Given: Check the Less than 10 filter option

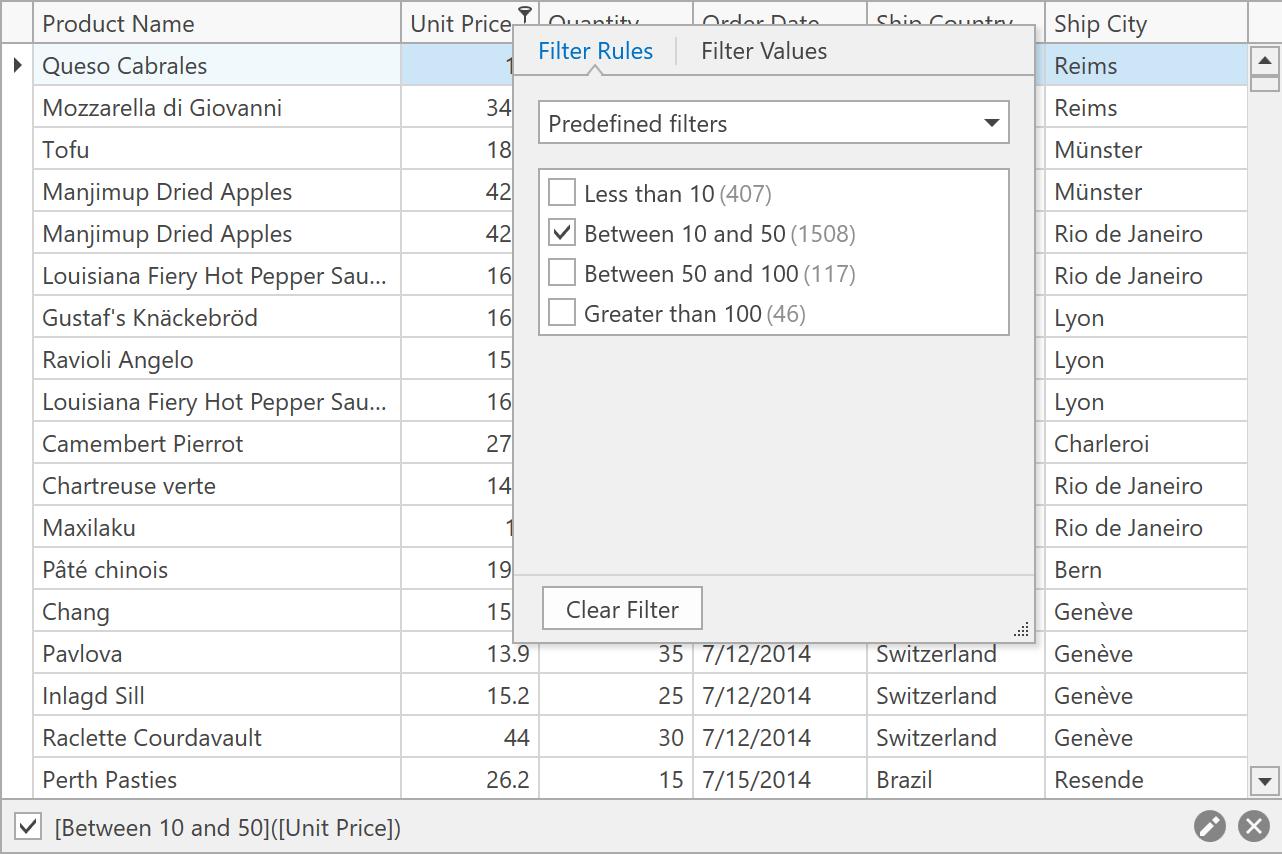Looking at the screenshot, I should point(563,193).
